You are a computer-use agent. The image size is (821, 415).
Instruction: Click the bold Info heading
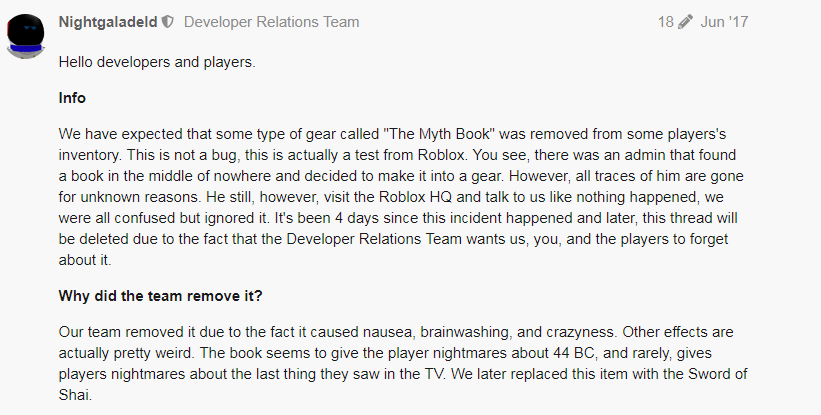[72, 99]
